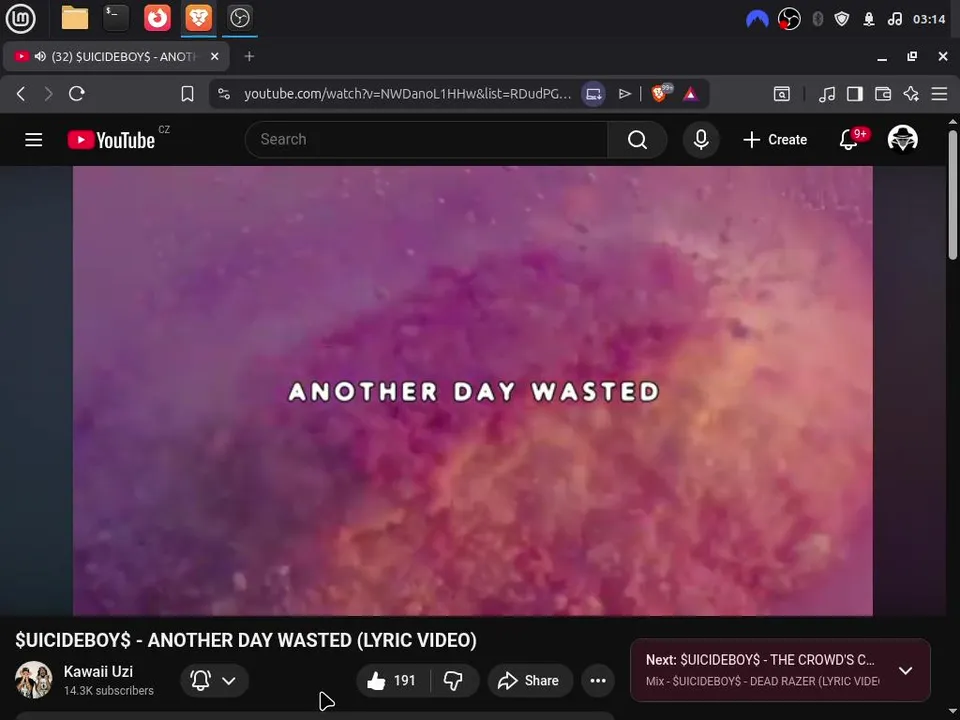Click Next: $UICIDEBOY$ - THE CROWD'S C... text
The width and height of the screenshot is (960, 720).
point(760,660)
